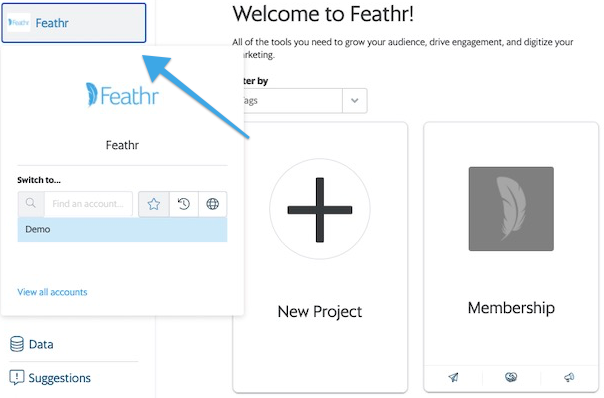The height and width of the screenshot is (398, 604).
Task: Click the search magnifier icon
Action: coord(31,203)
